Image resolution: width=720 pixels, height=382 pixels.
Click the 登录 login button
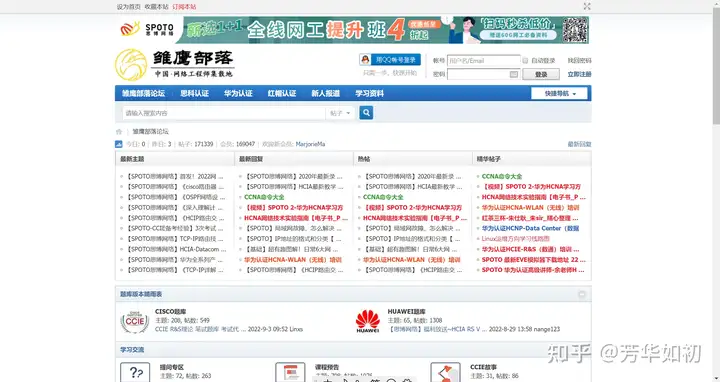541,74
